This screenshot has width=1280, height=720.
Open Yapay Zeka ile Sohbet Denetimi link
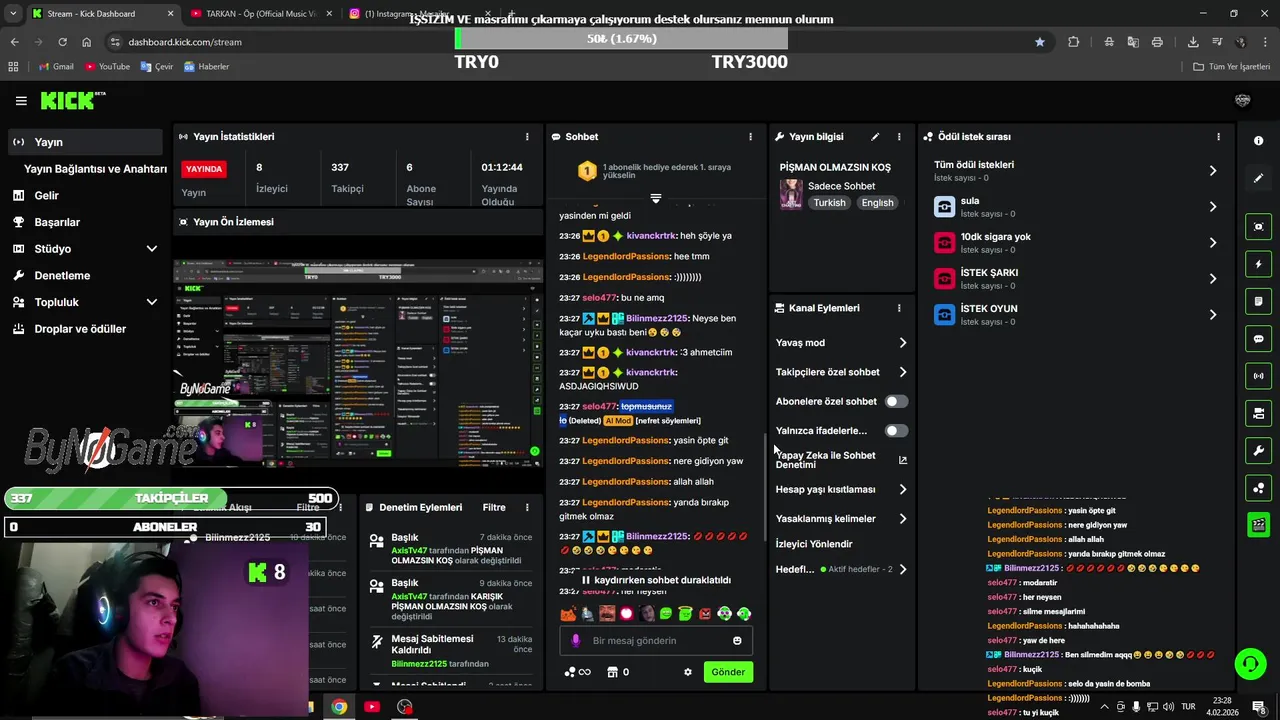click(x=841, y=460)
